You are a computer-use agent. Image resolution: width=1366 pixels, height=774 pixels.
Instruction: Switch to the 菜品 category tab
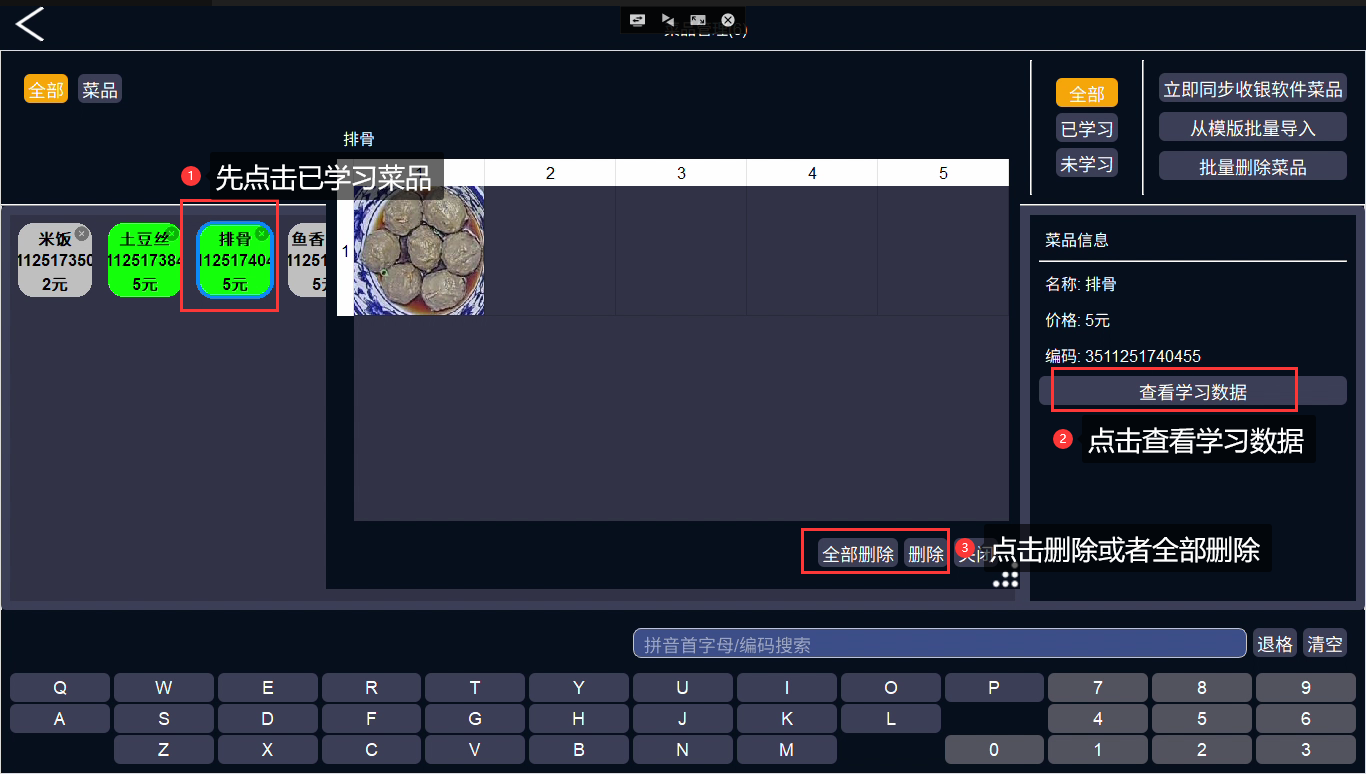pos(100,90)
